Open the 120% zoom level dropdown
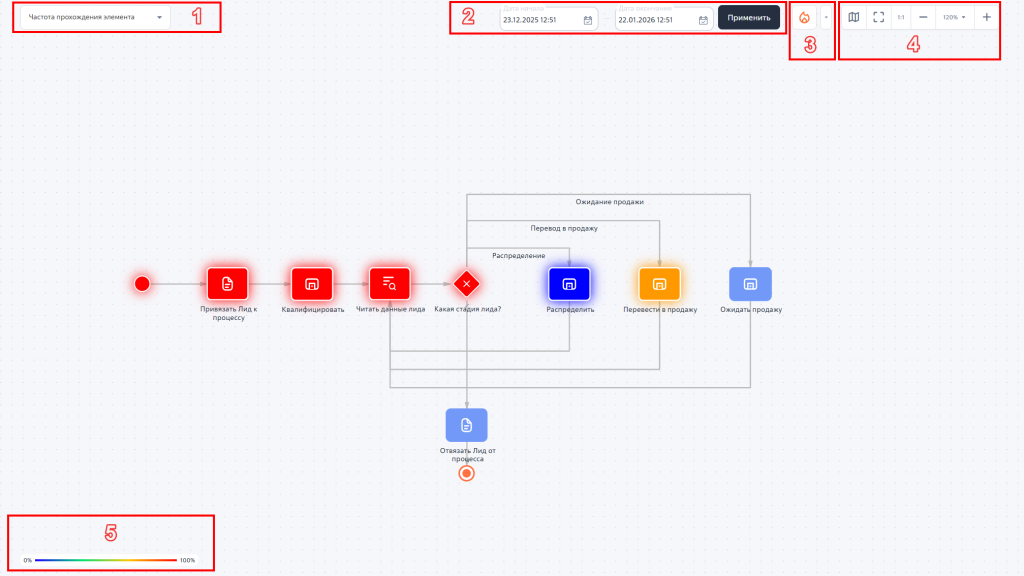Image resolution: width=1024 pixels, height=576 pixels. (x=953, y=17)
